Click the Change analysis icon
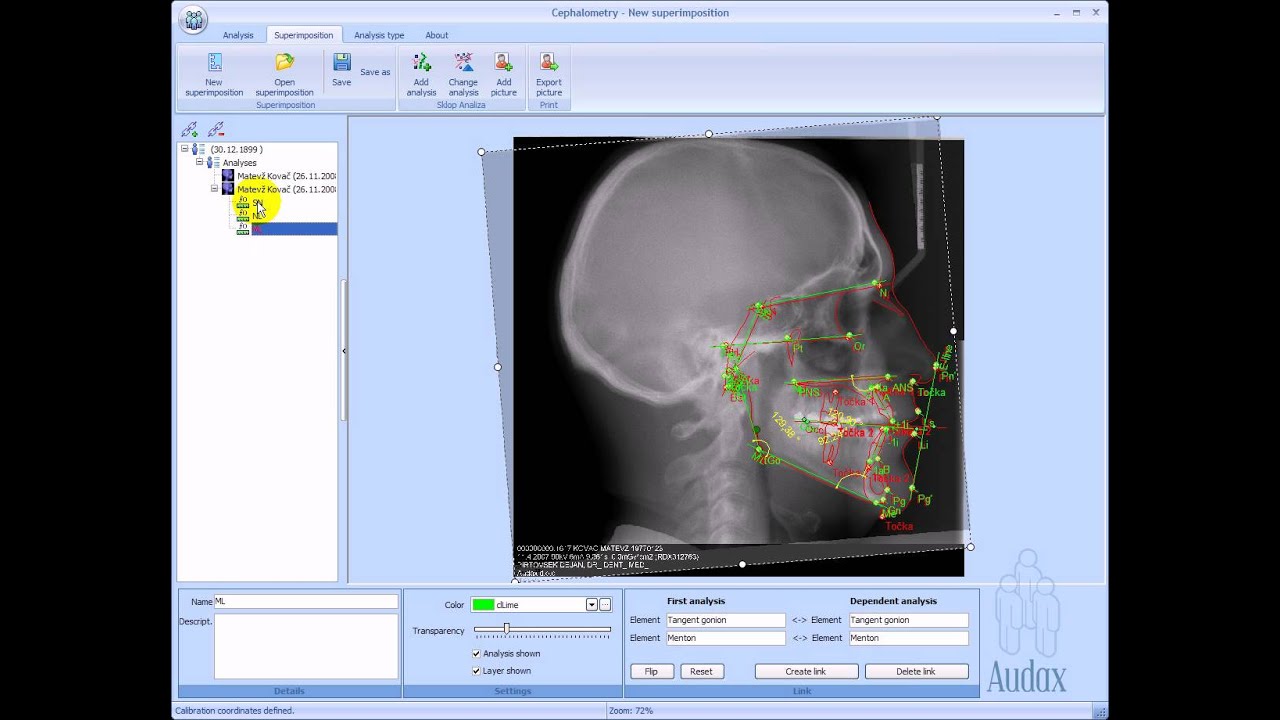1280x720 pixels. coord(463,63)
